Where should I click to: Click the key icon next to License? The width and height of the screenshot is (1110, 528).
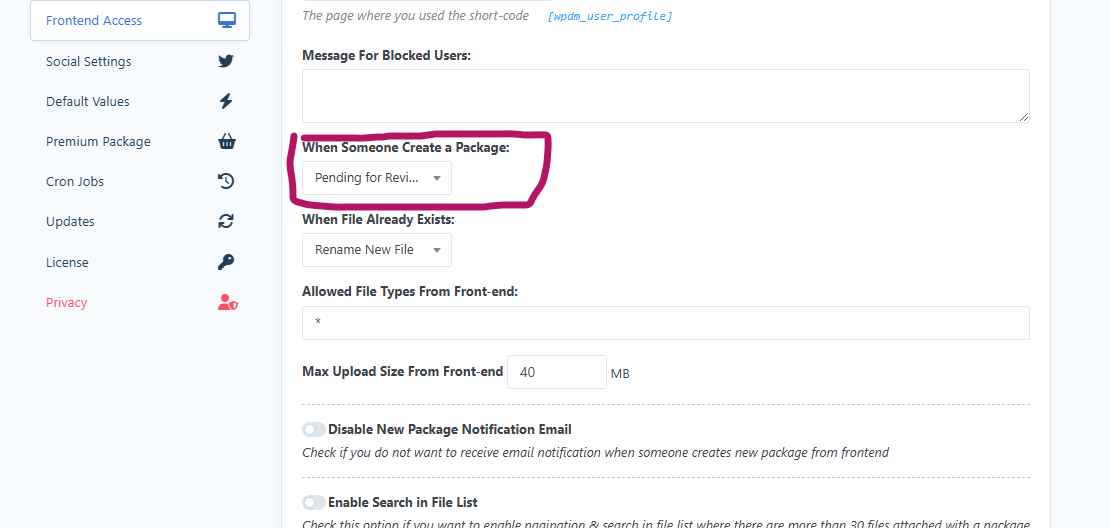[226, 263]
